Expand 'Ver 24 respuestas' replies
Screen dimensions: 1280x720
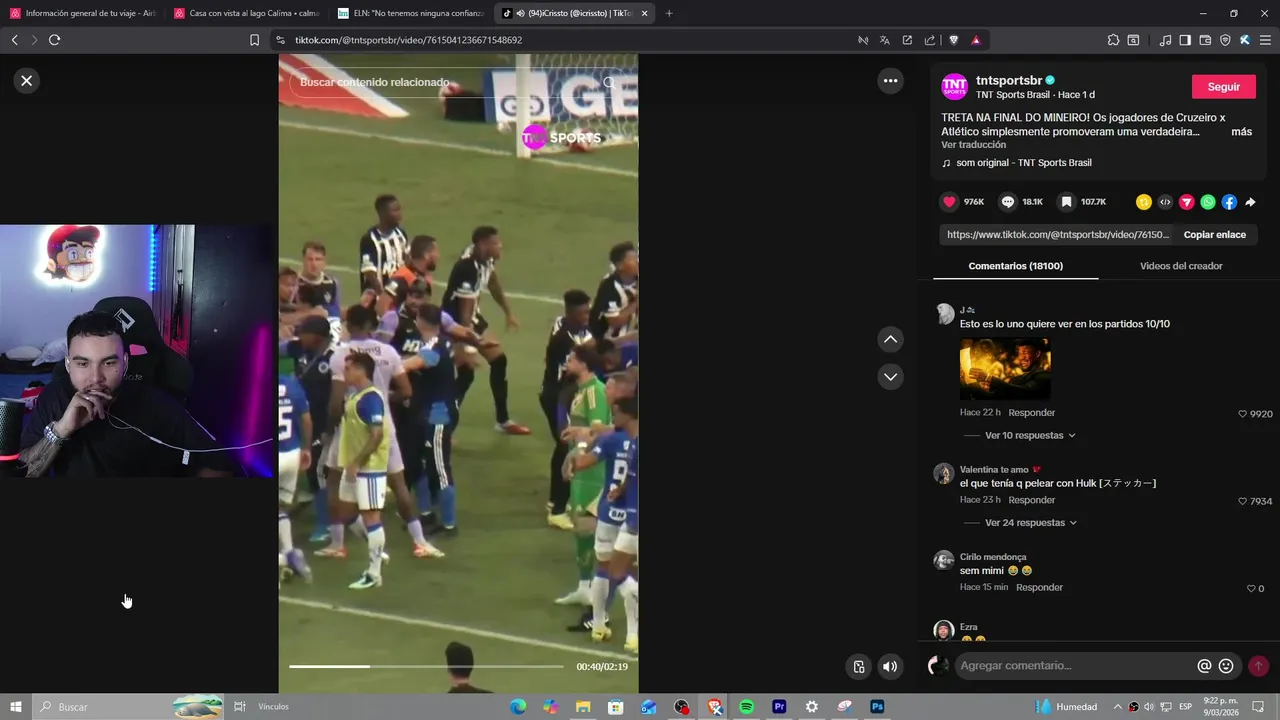click(1030, 523)
